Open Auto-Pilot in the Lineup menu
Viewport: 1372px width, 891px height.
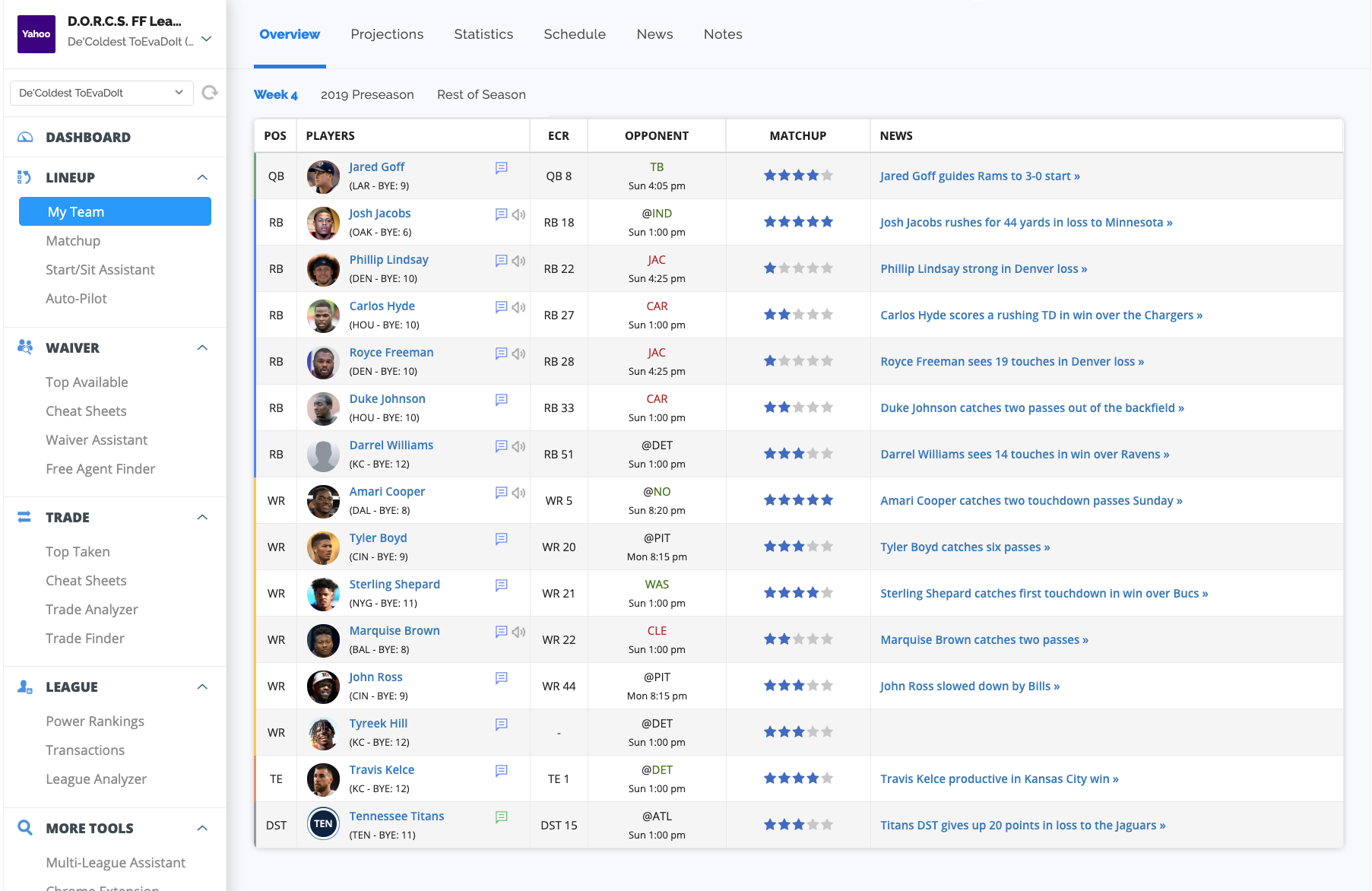pos(76,299)
